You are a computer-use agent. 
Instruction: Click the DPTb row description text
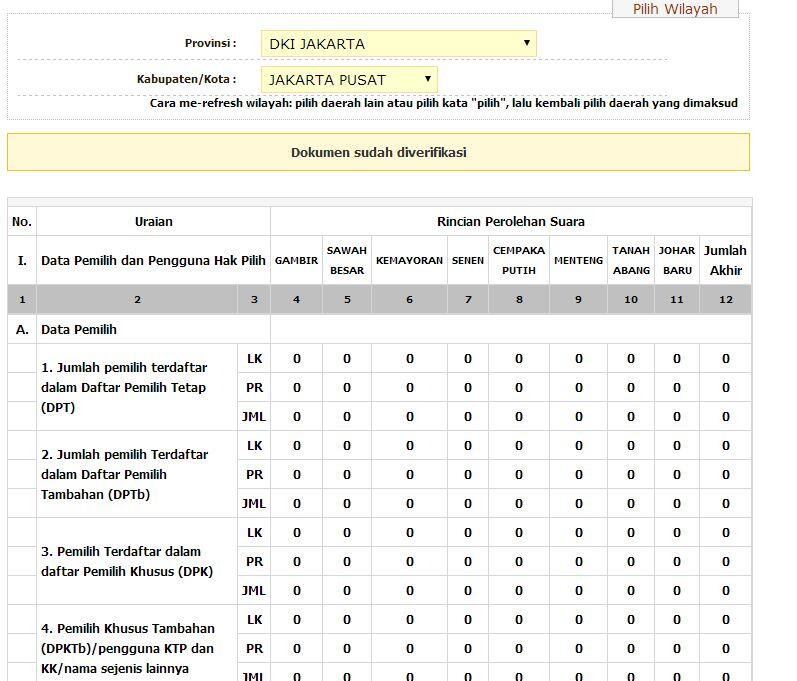pyautogui.click(x=125, y=474)
